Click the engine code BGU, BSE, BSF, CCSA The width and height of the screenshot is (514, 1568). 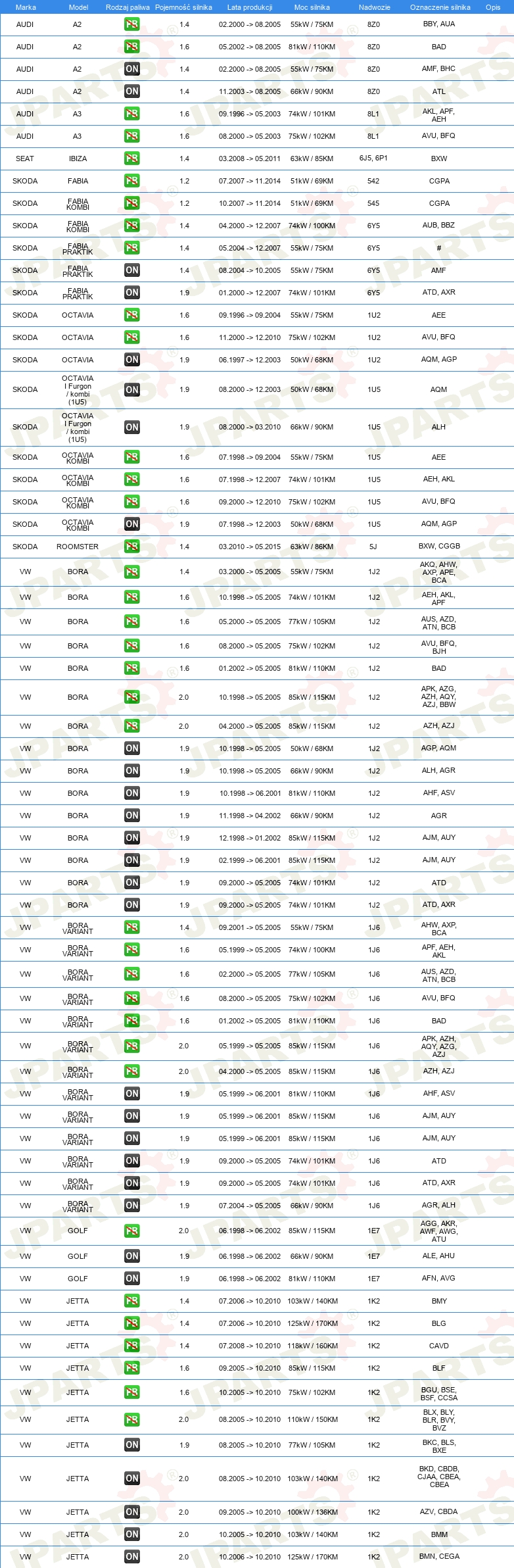coord(439,1394)
